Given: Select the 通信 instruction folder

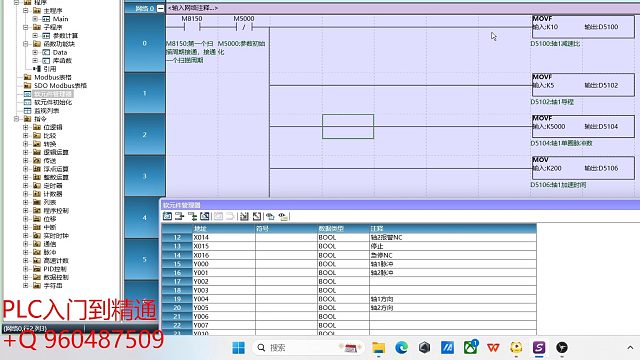Looking at the screenshot, I should (x=50, y=244).
